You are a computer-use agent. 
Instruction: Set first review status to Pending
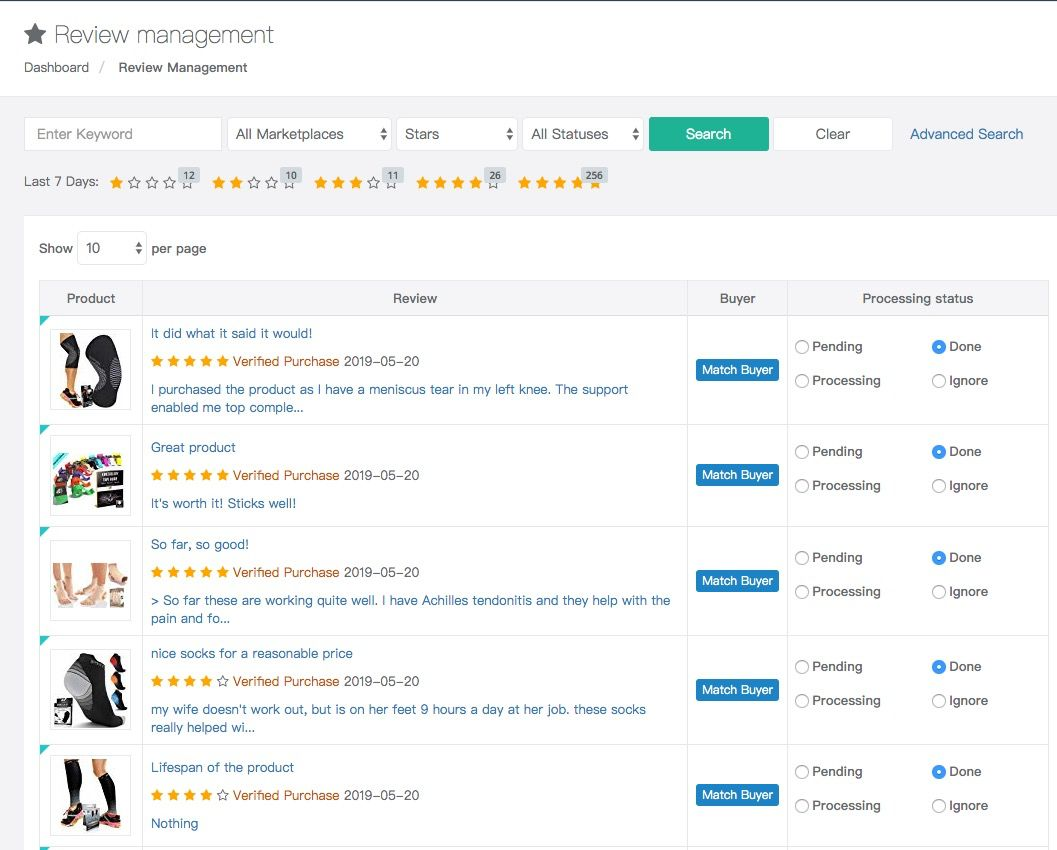click(802, 347)
